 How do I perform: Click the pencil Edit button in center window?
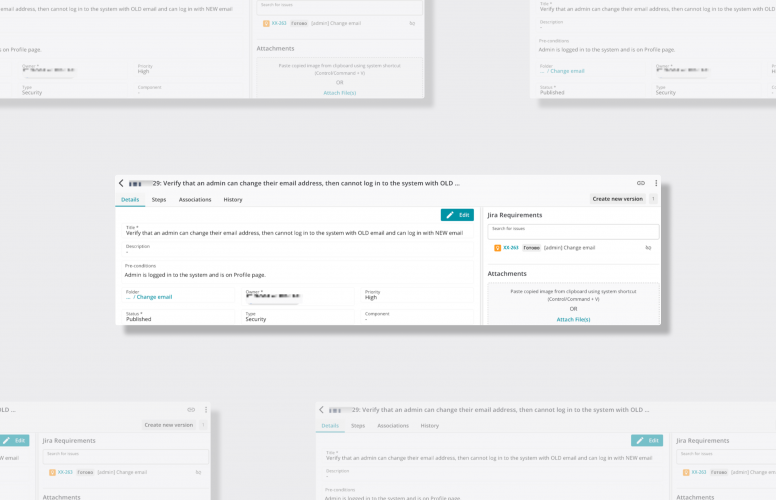[x=457, y=215]
